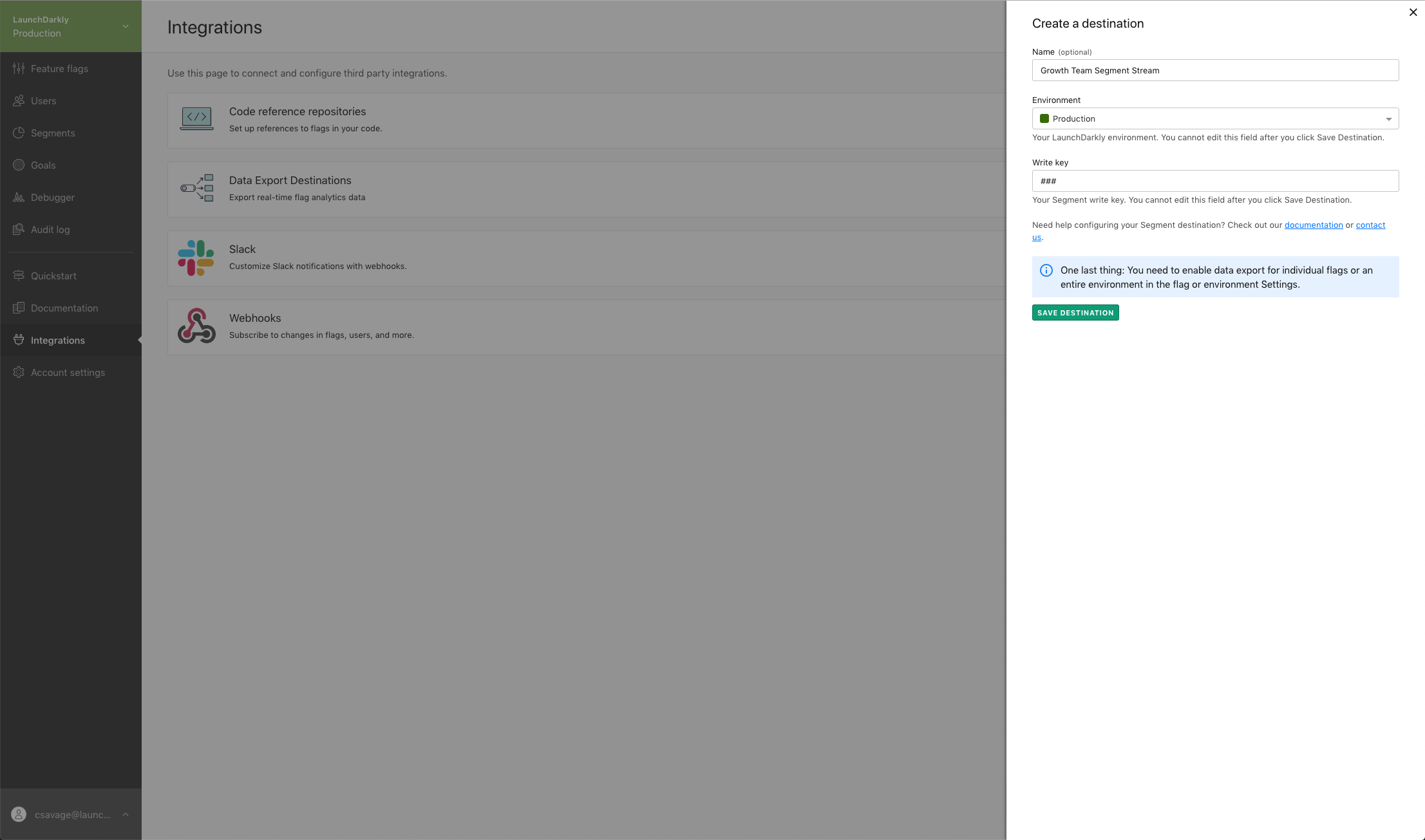Click 'Set up references to flags' description
Viewport: 1425px width, 840px height.
pyautogui.click(x=305, y=128)
